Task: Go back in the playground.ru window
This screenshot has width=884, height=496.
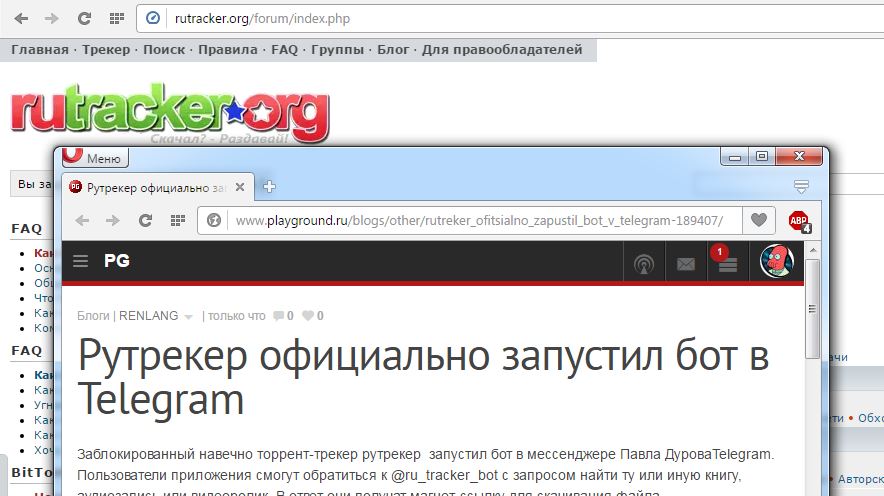Action: coord(82,220)
